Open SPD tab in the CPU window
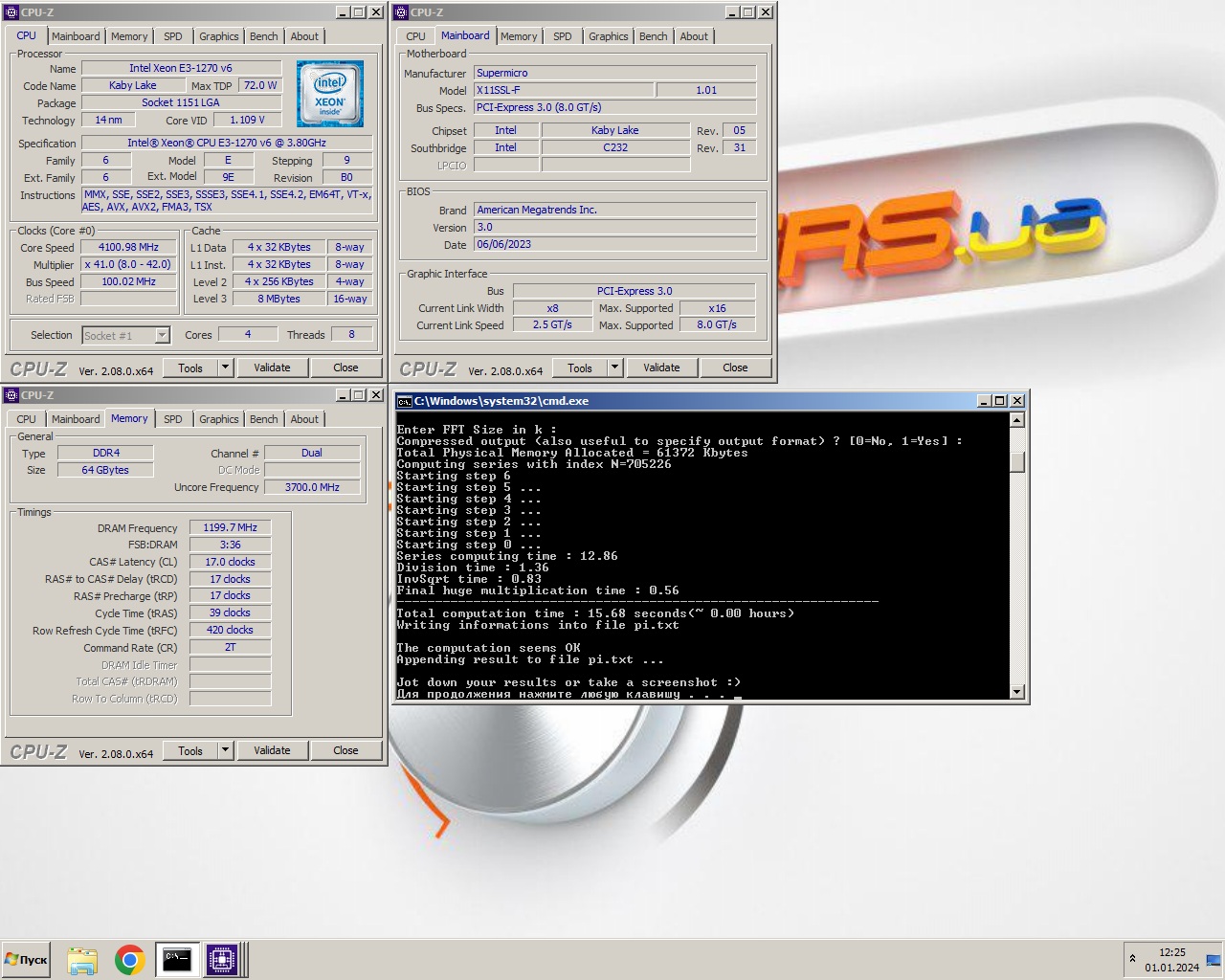 [173, 36]
